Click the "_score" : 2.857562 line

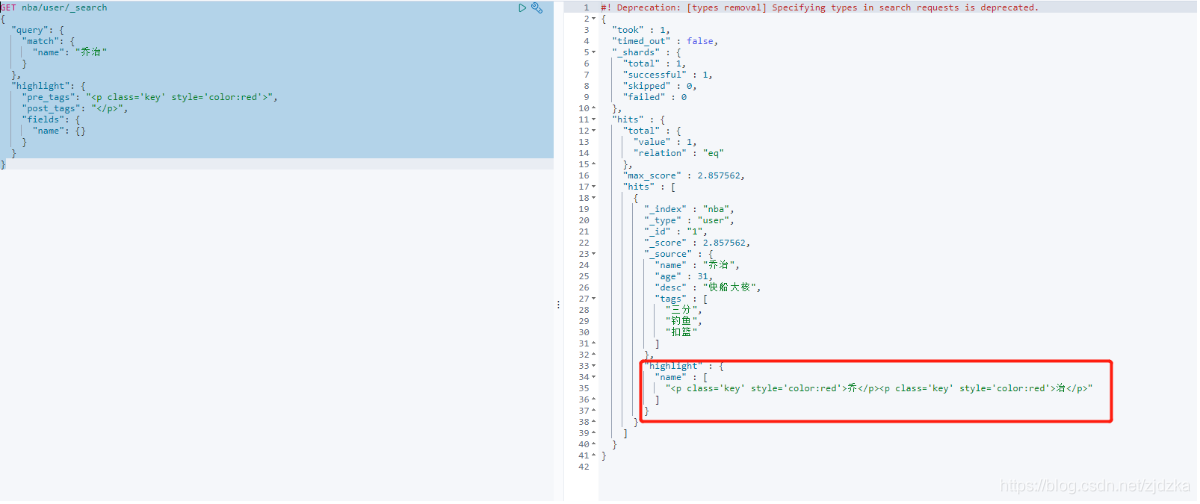698,243
